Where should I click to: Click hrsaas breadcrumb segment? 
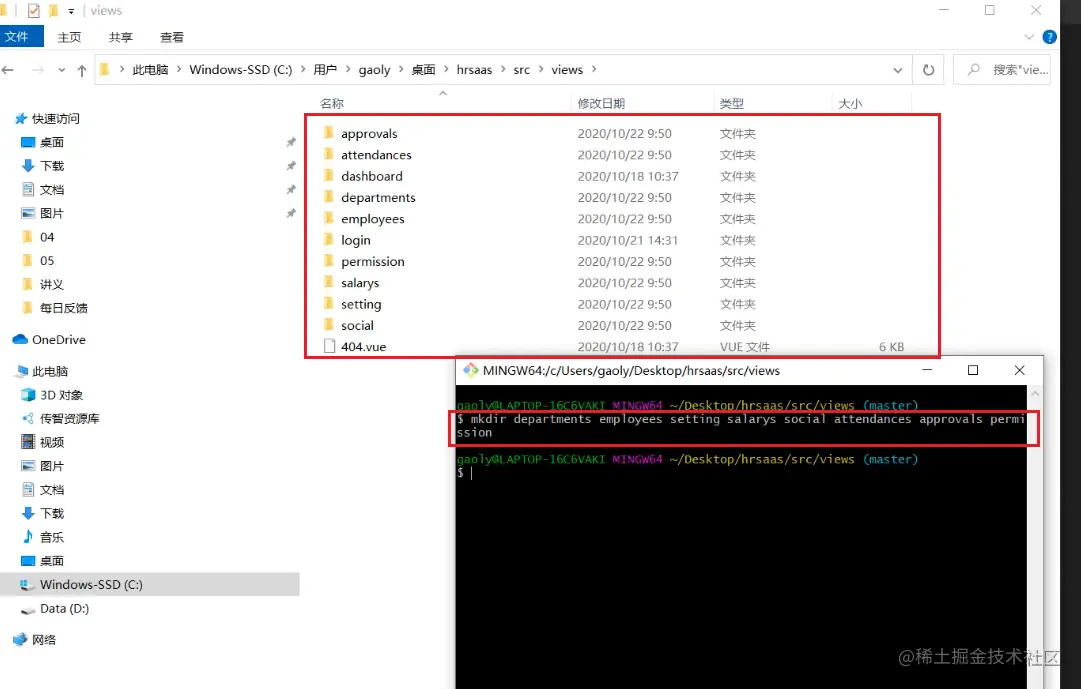[x=474, y=70]
